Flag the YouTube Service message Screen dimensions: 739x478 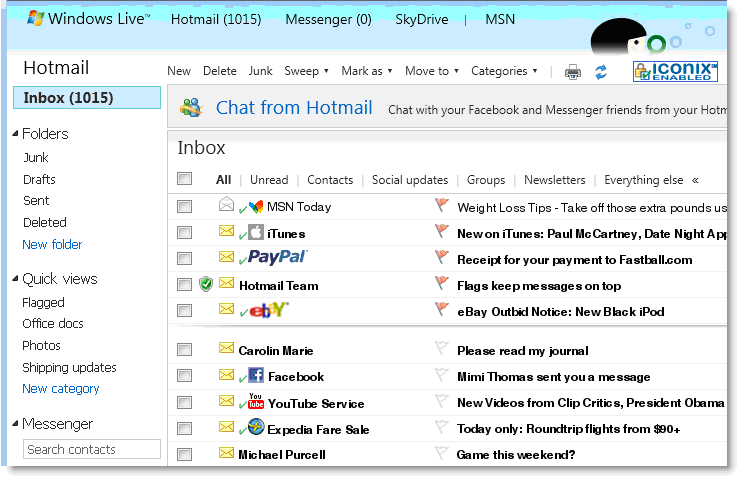click(442, 401)
